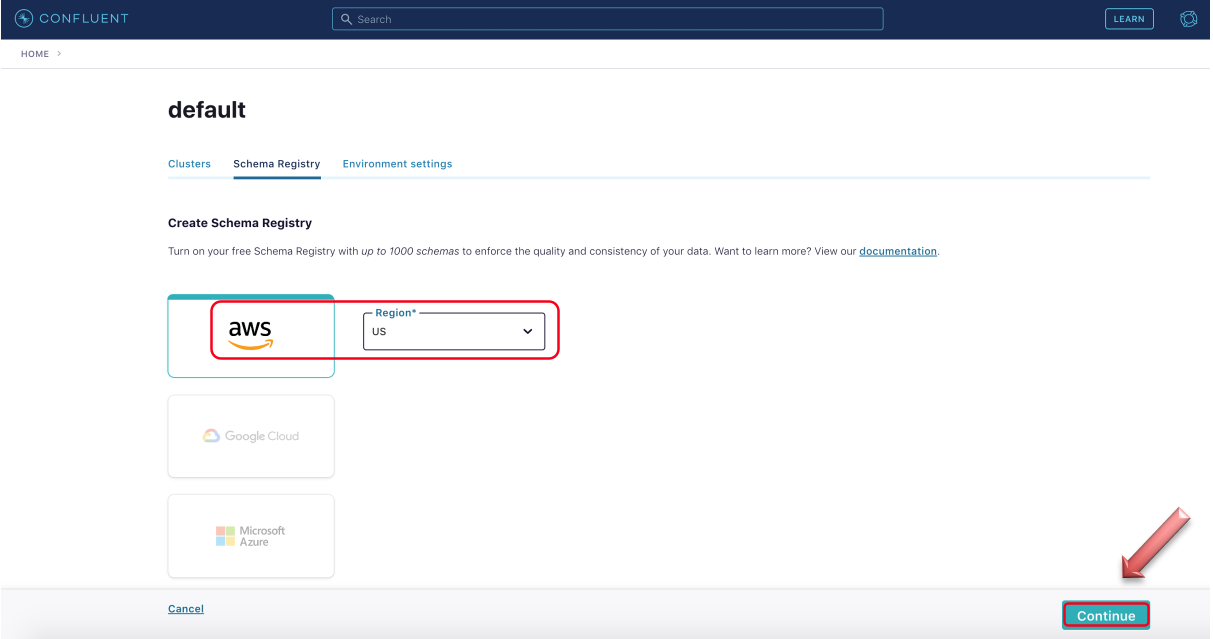The height and width of the screenshot is (639, 1213).
Task: Click the CONFLUENT wordmark text
Action: [x=84, y=19]
